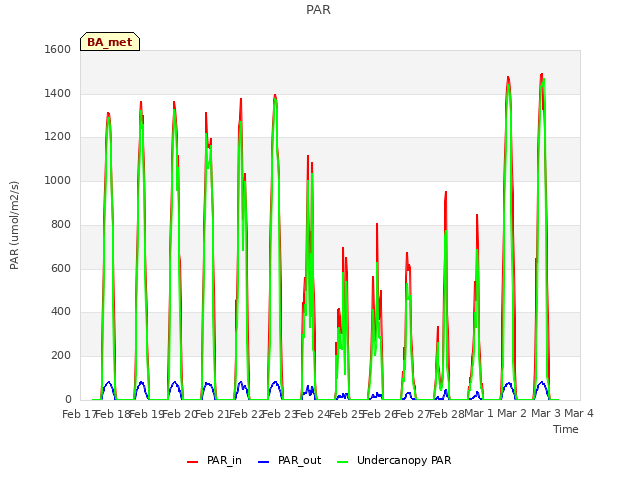Image resolution: width=640 pixels, height=480 pixels.
Task: Click the chart title PAR
Action: (318, 9)
